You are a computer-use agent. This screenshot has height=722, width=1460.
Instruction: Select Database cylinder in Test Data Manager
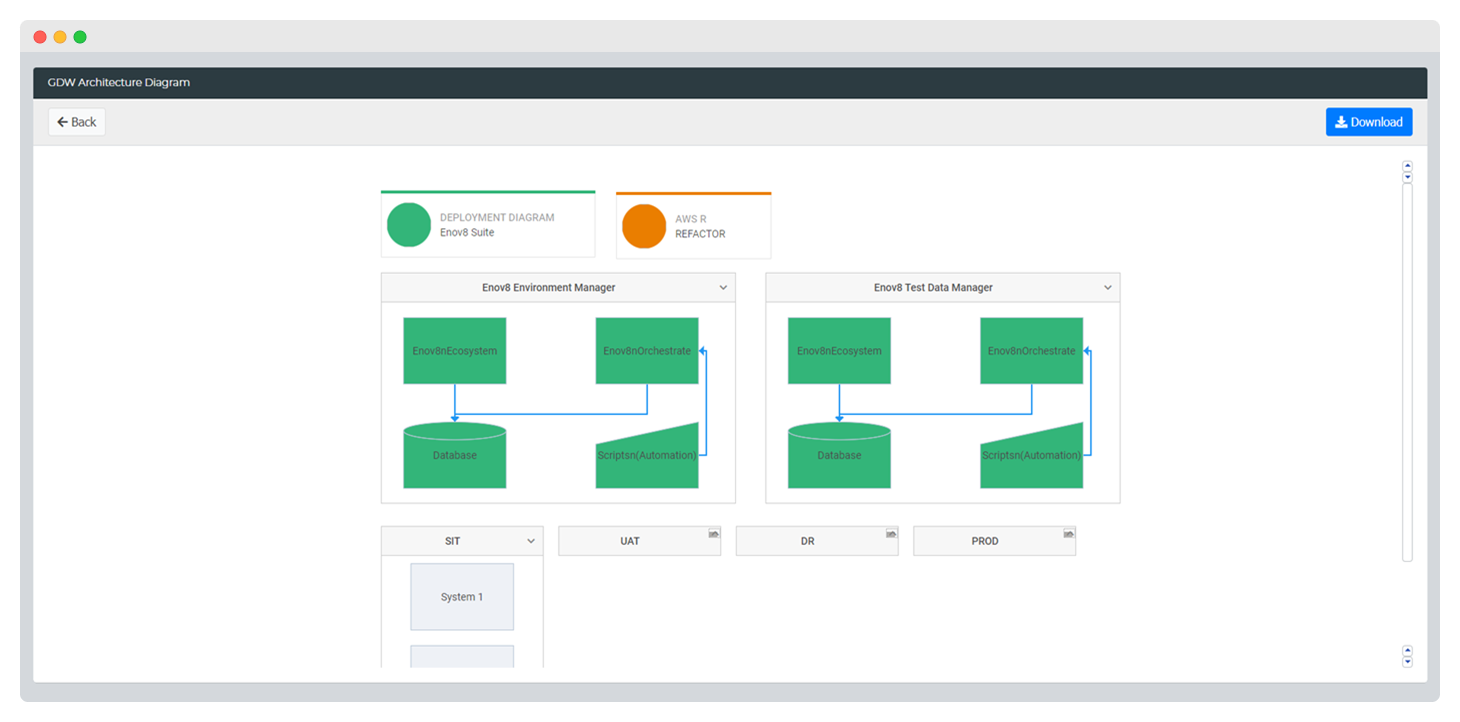coord(839,455)
